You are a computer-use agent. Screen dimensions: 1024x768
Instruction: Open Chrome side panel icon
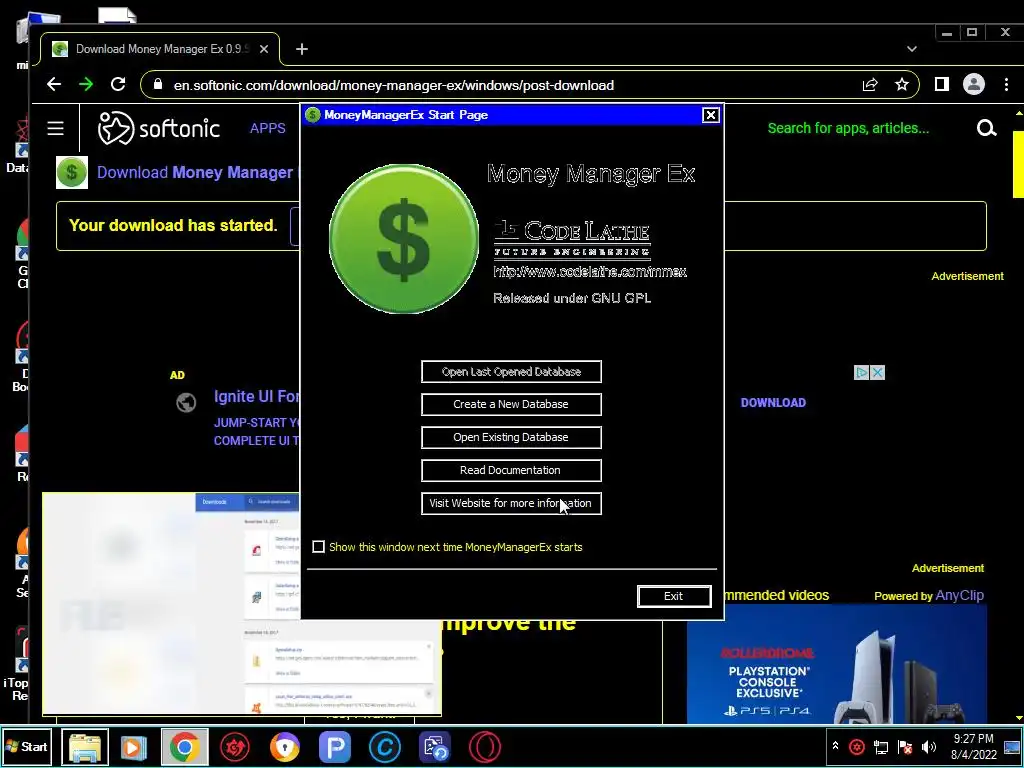[941, 84]
